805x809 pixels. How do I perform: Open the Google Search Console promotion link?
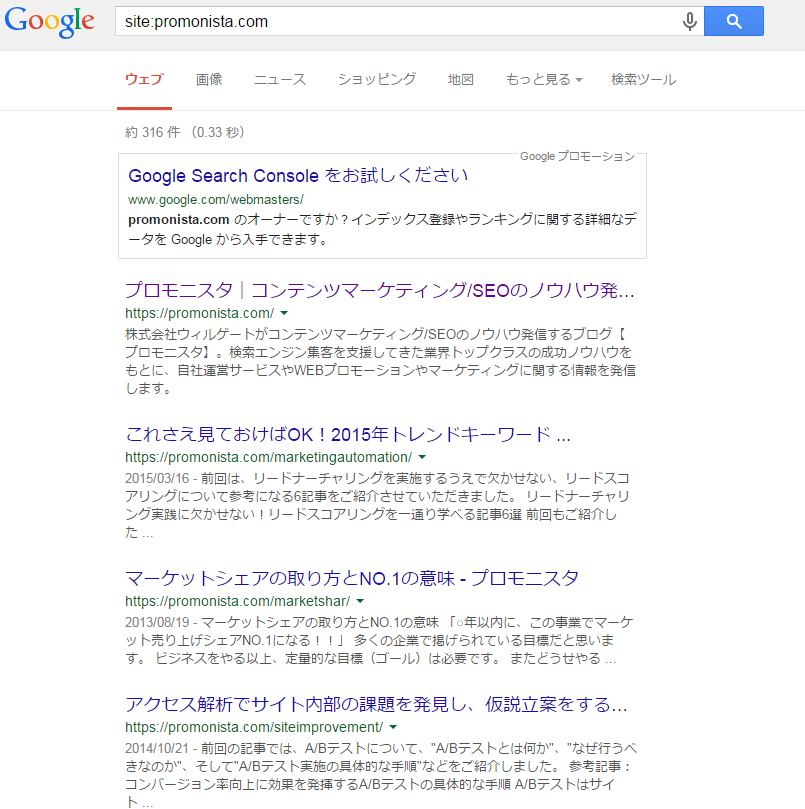point(298,176)
